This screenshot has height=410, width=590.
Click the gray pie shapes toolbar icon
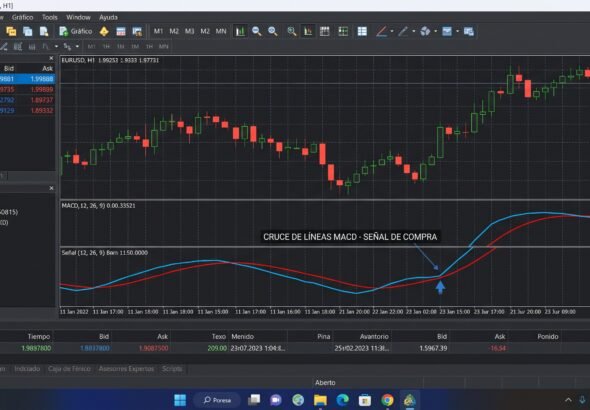425,31
